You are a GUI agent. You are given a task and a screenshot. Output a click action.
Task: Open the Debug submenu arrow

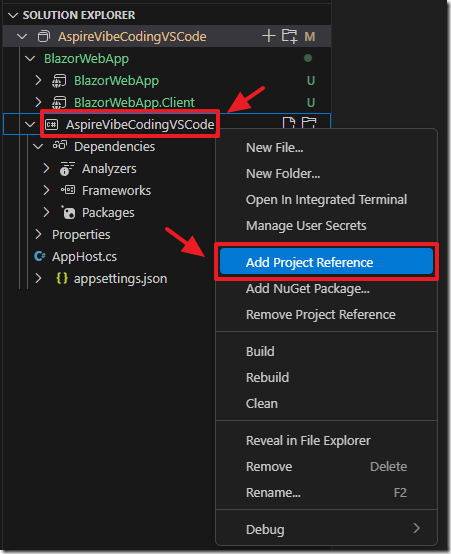tap(417, 529)
